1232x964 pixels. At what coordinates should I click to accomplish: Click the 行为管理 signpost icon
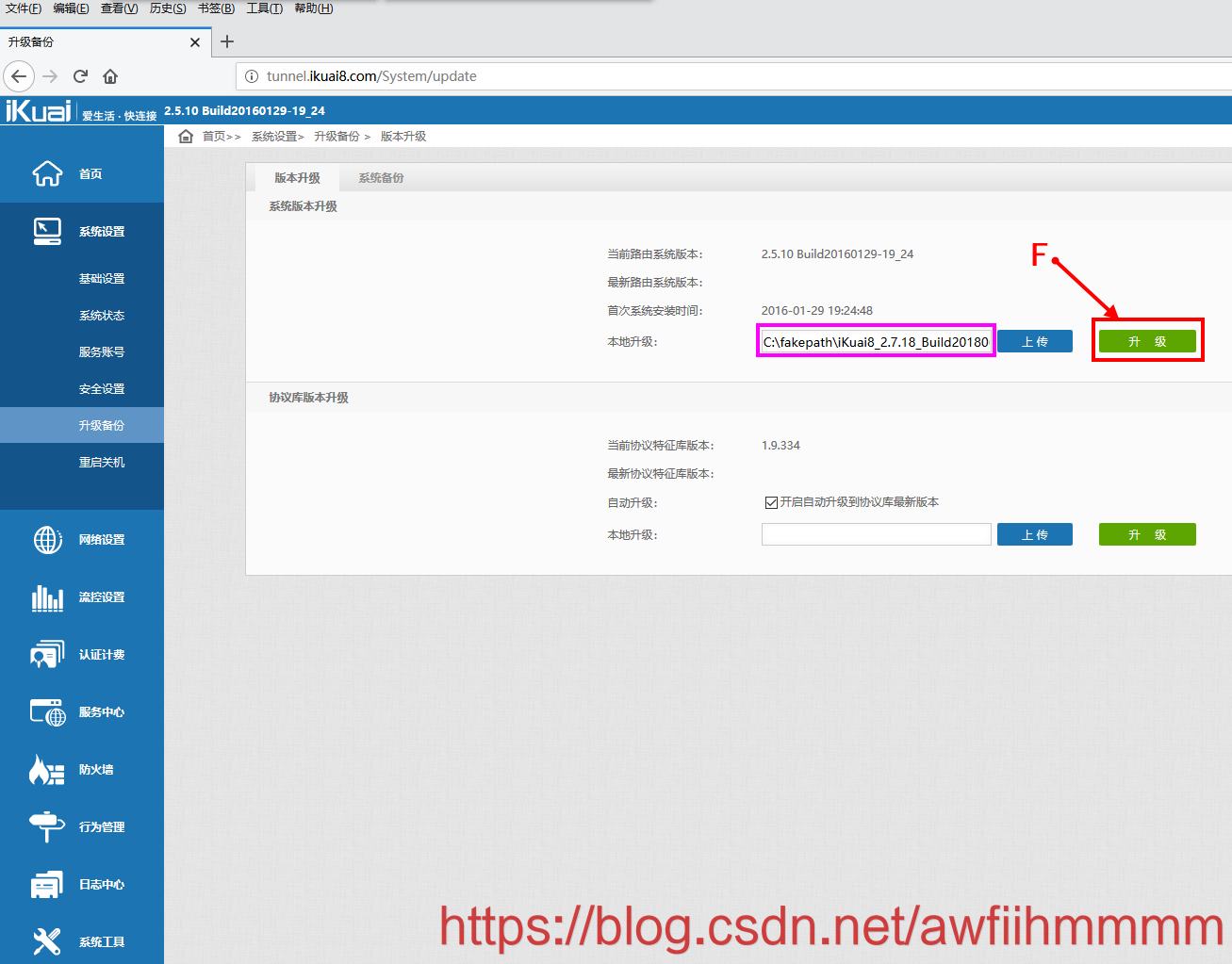coord(47,826)
